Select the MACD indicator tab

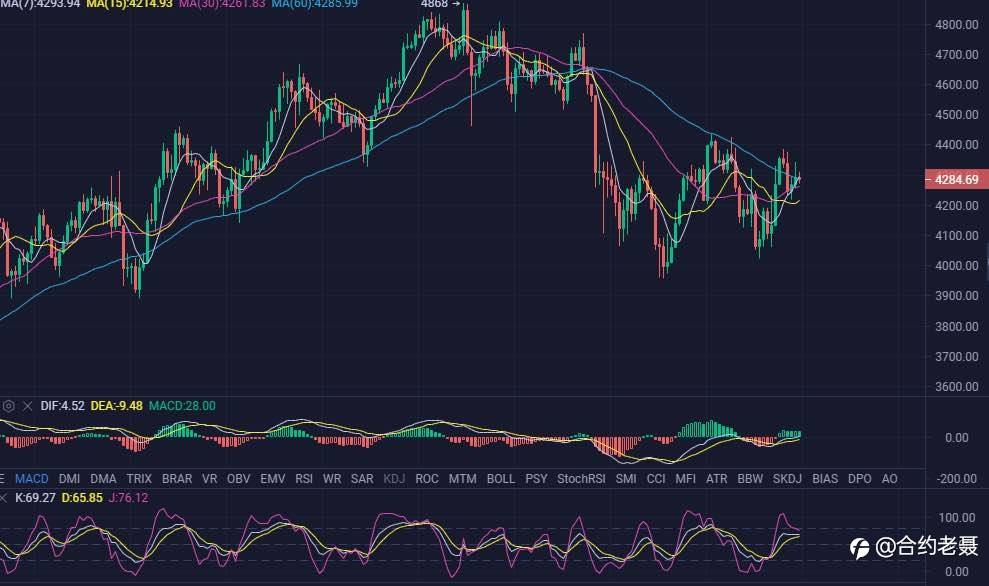[x=32, y=479]
